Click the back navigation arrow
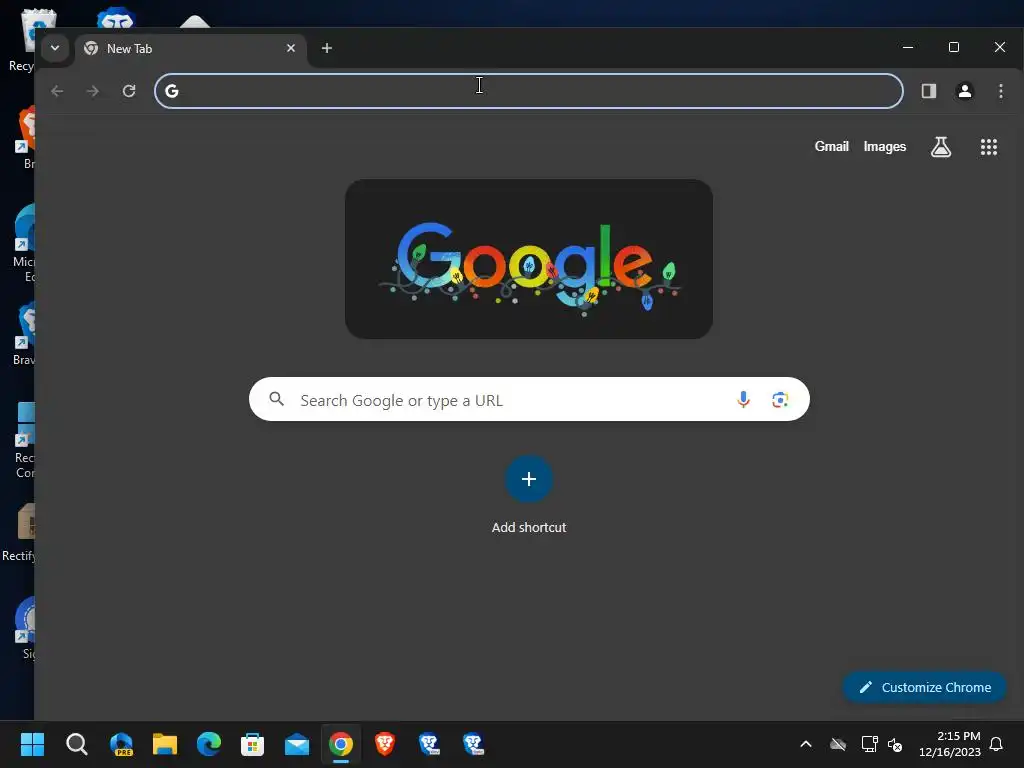The image size is (1024, 768). [57, 91]
